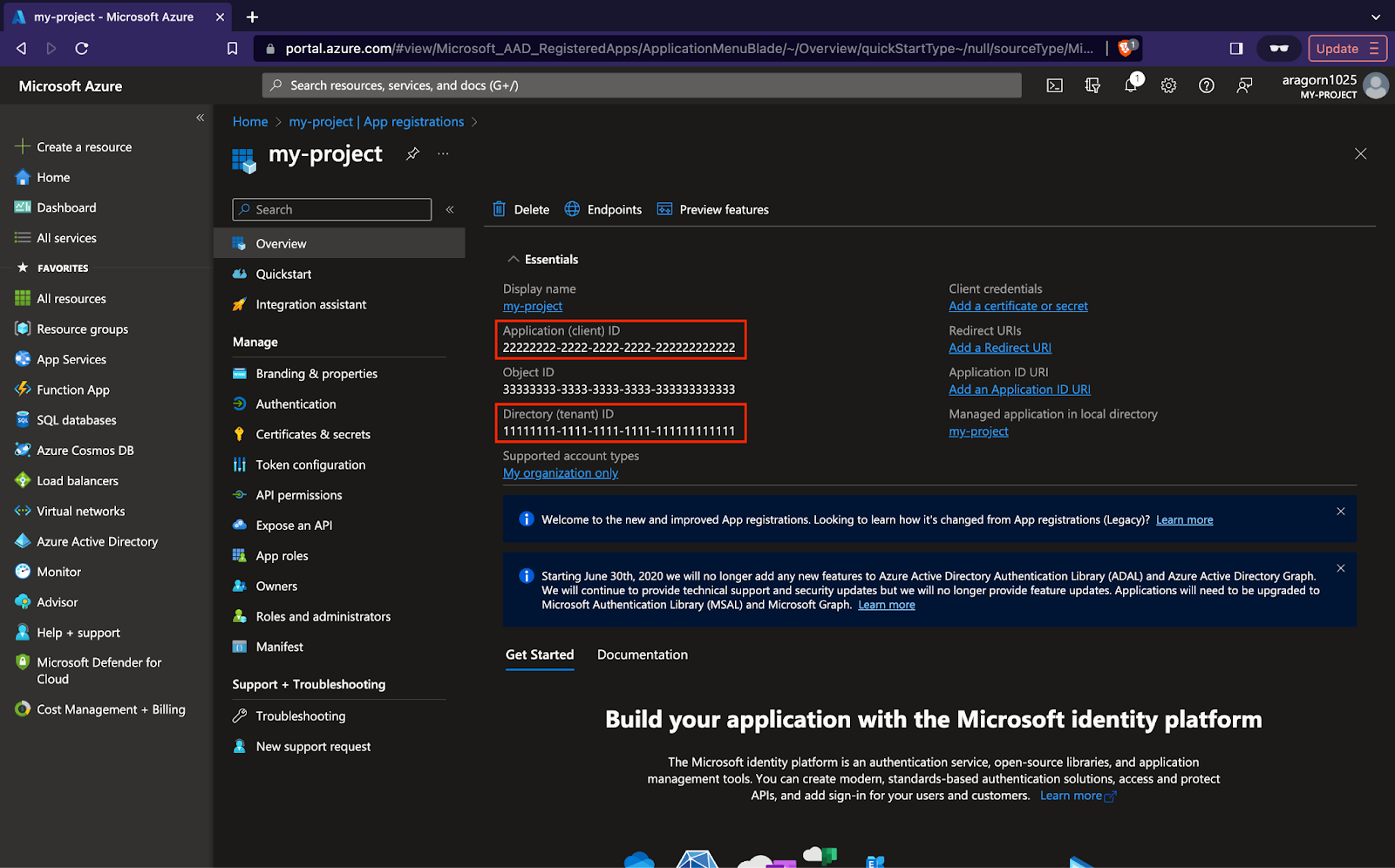Dismiss the ADAL deprecation notice banner
The height and width of the screenshot is (868, 1395).
[x=1341, y=568]
